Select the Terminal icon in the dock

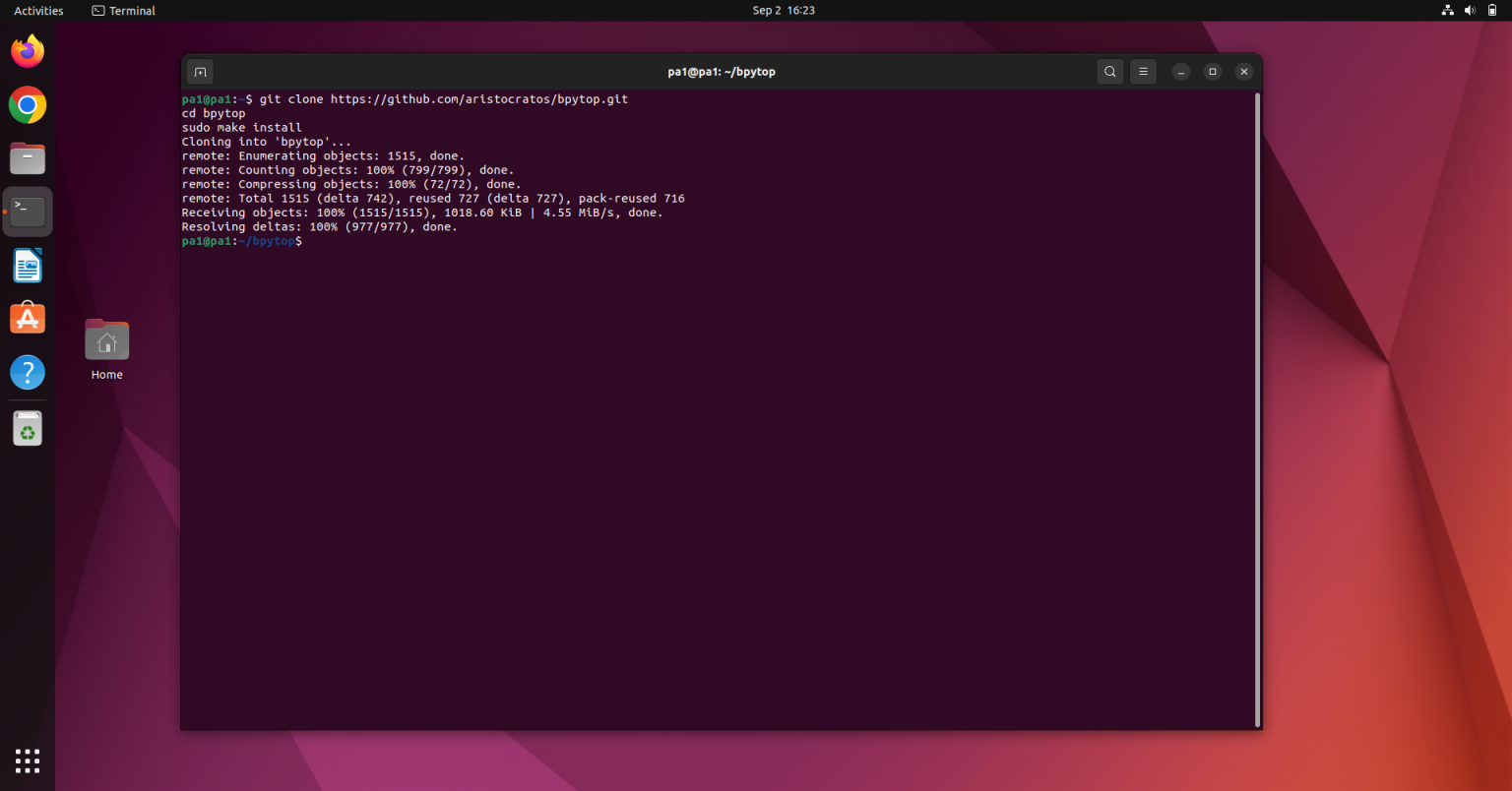pyautogui.click(x=27, y=211)
